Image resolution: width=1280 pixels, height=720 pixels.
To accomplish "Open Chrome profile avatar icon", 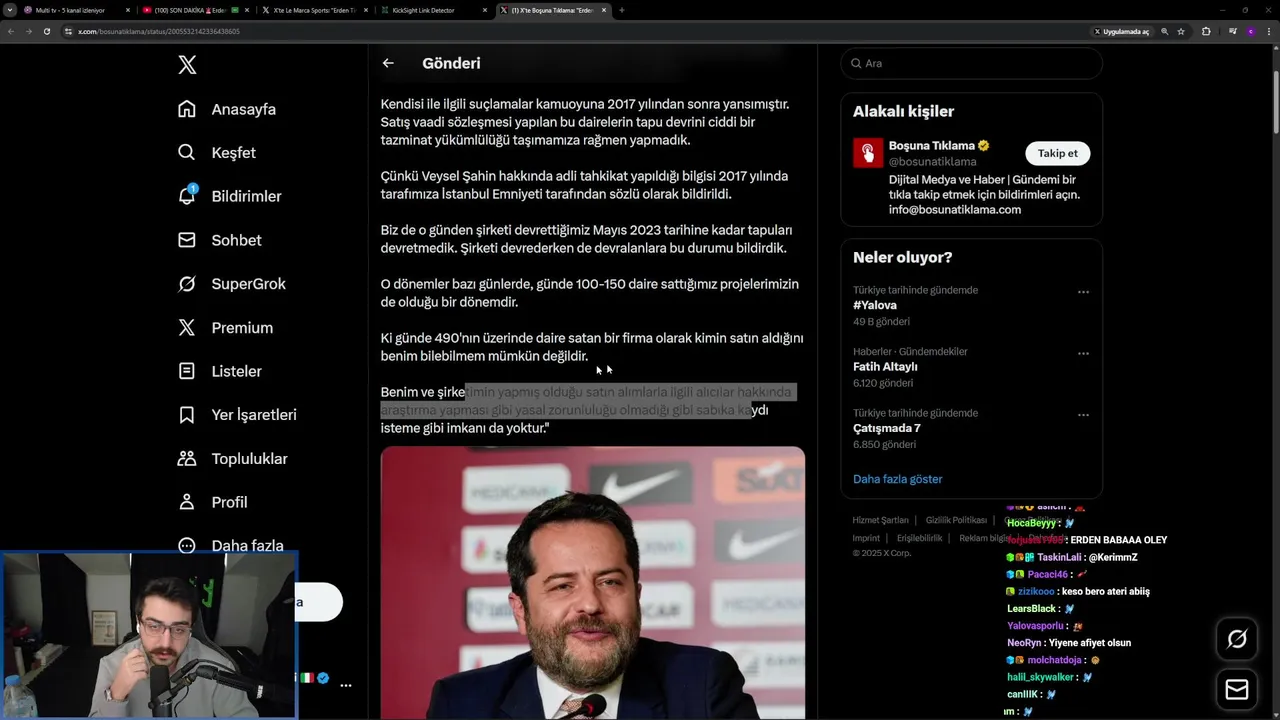I will 1250,31.
